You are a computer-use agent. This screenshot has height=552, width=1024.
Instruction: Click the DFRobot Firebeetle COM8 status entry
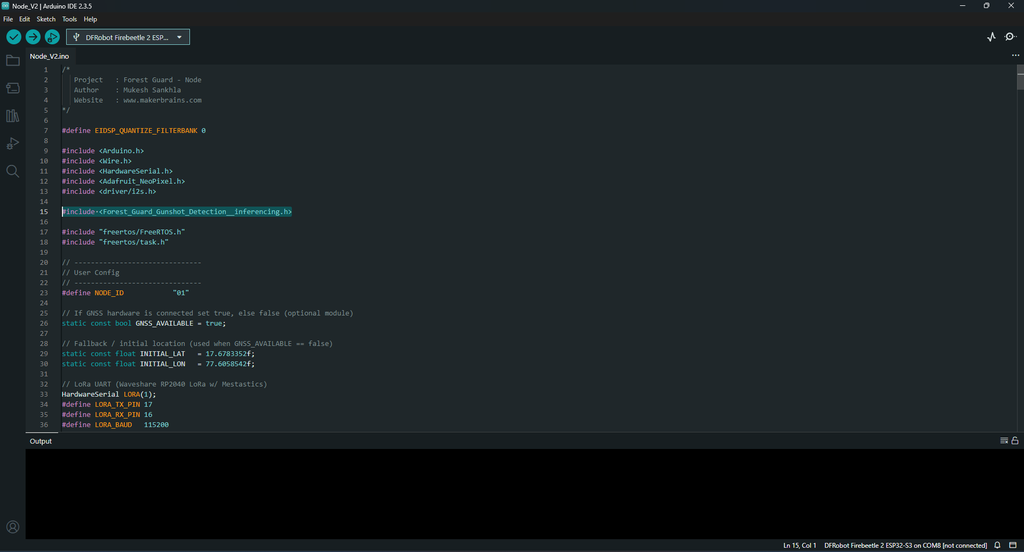tap(905, 545)
